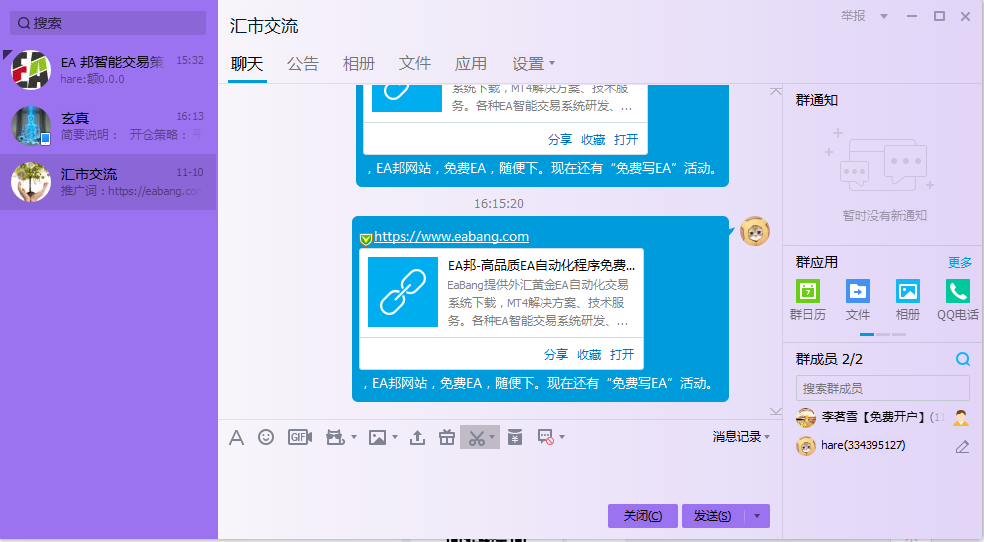The image size is (984, 542).
Task: Click the group title 汇市交流
Action: (264, 26)
